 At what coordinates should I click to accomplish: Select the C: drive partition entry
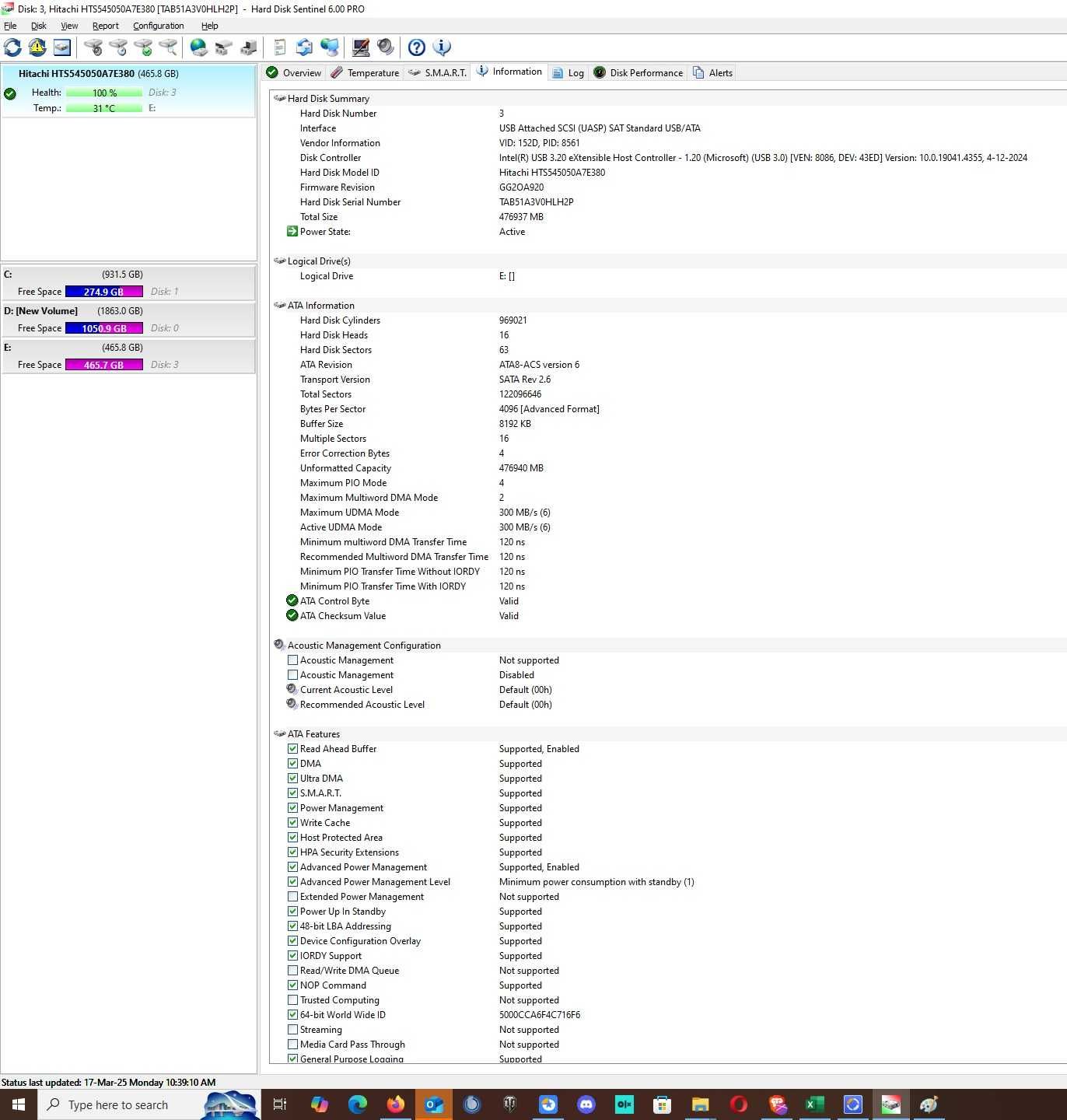point(128,283)
